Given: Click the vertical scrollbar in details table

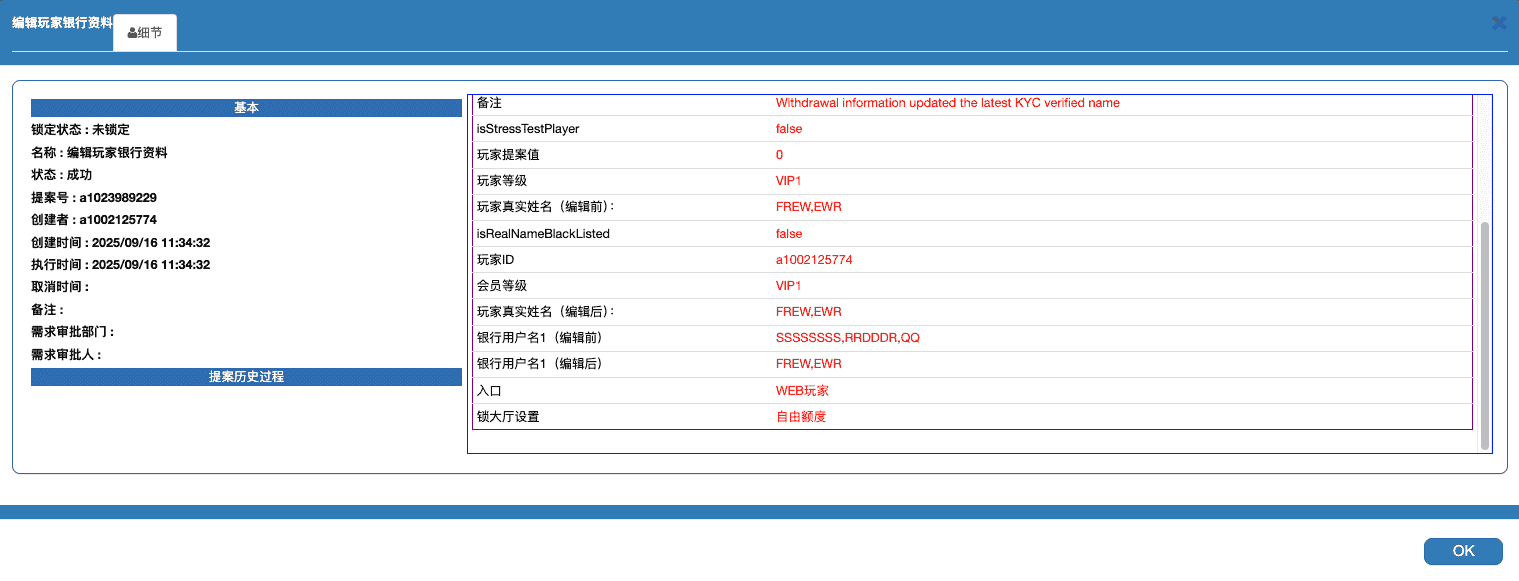Looking at the screenshot, I should click(1484, 335).
